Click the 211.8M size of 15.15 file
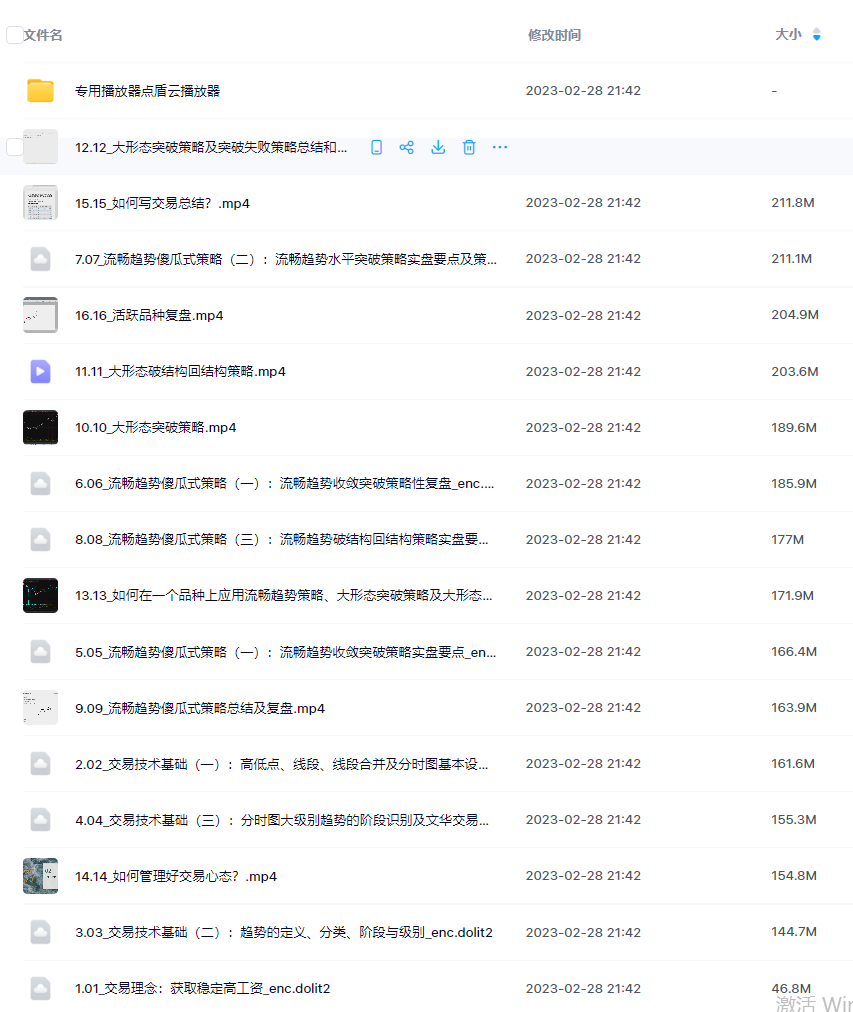Viewport: 853px width, 1012px height. tap(792, 203)
